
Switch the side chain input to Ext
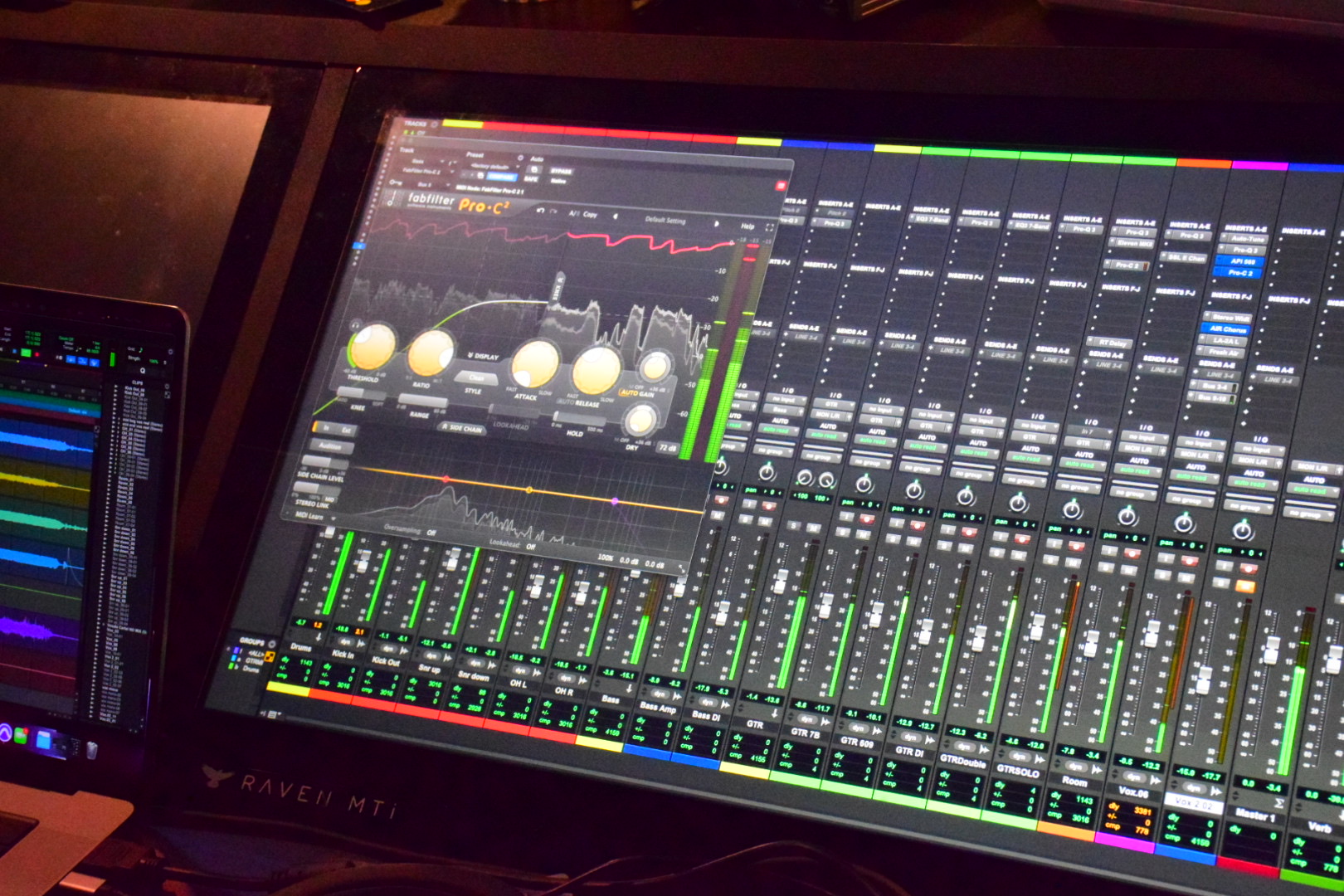pyautogui.click(x=345, y=430)
